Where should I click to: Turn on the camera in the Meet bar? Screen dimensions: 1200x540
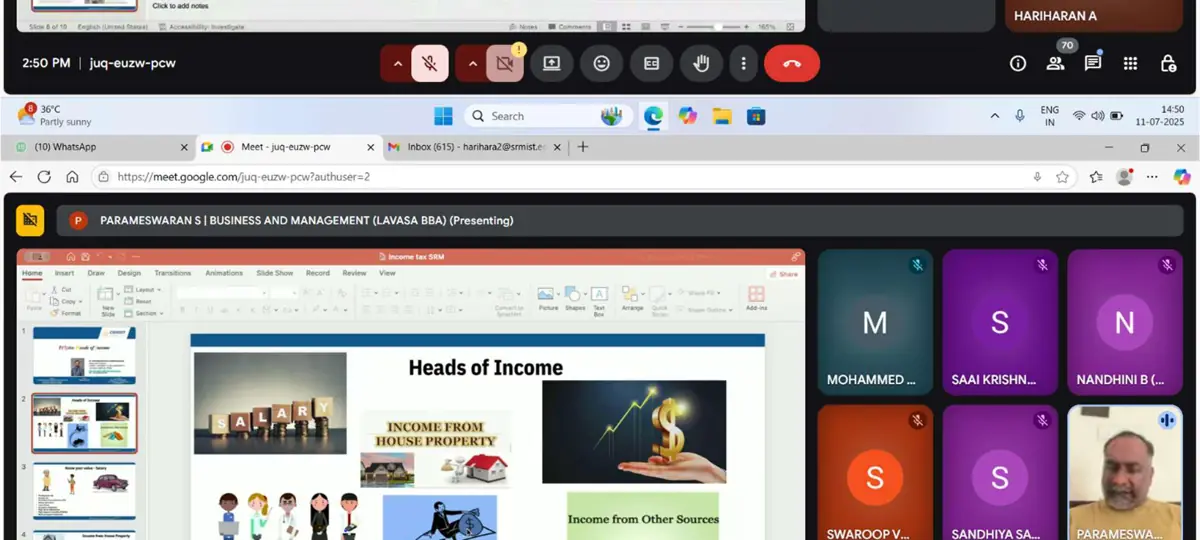coord(505,63)
